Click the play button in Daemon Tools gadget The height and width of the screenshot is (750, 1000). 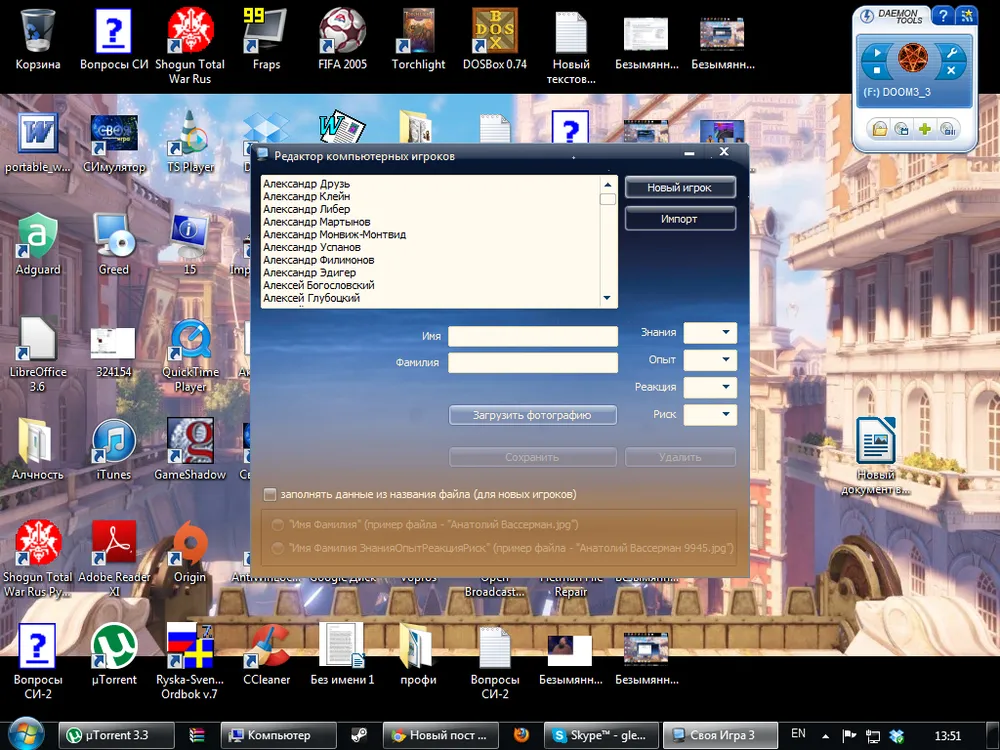(x=877, y=52)
